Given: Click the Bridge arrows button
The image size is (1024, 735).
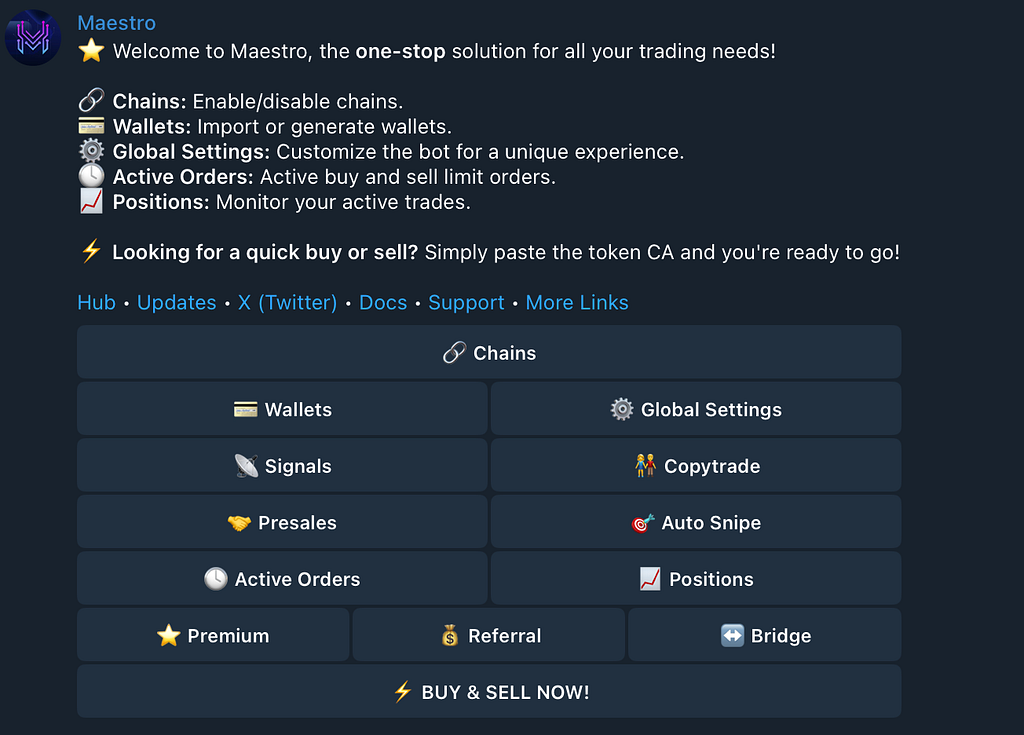Looking at the screenshot, I should pyautogui.click(x=765, y=635).
